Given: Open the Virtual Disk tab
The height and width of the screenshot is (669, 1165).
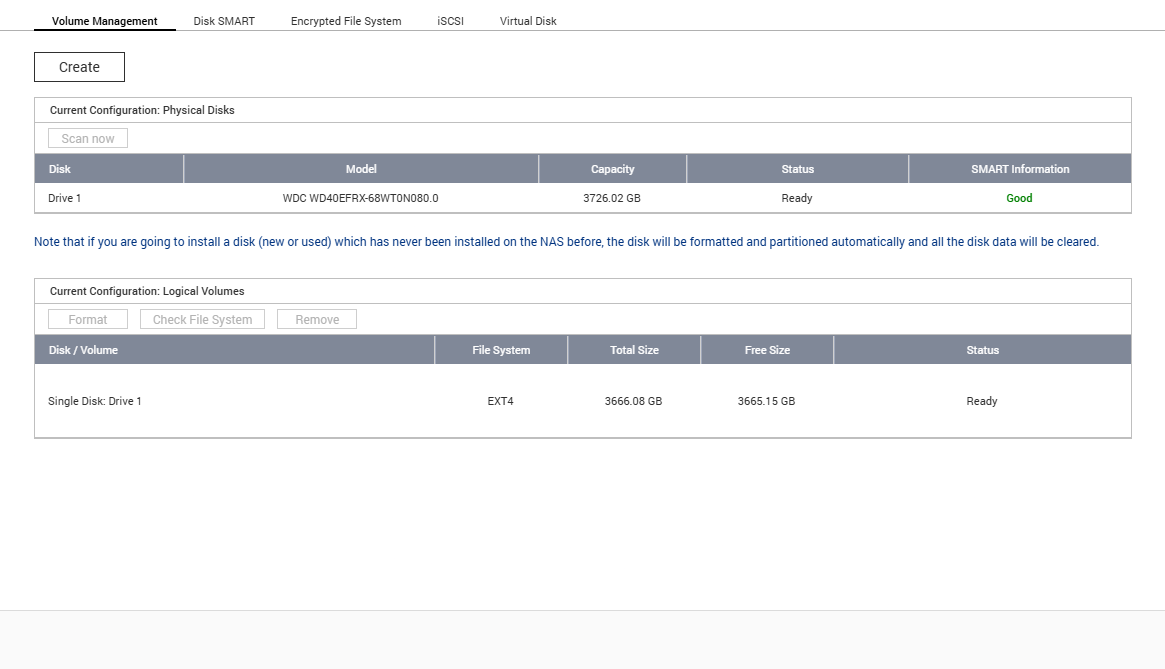Looking at the screenshot, I should click(x=528, y=21).
